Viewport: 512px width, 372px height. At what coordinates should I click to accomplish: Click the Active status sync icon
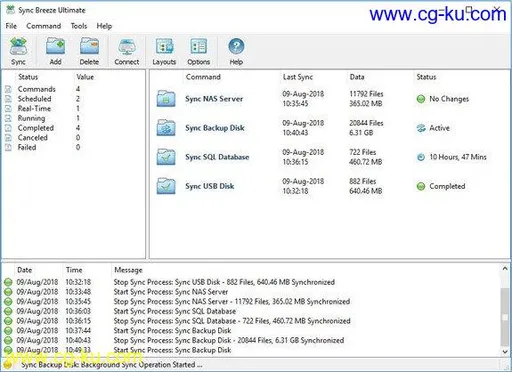coord(421,128)
